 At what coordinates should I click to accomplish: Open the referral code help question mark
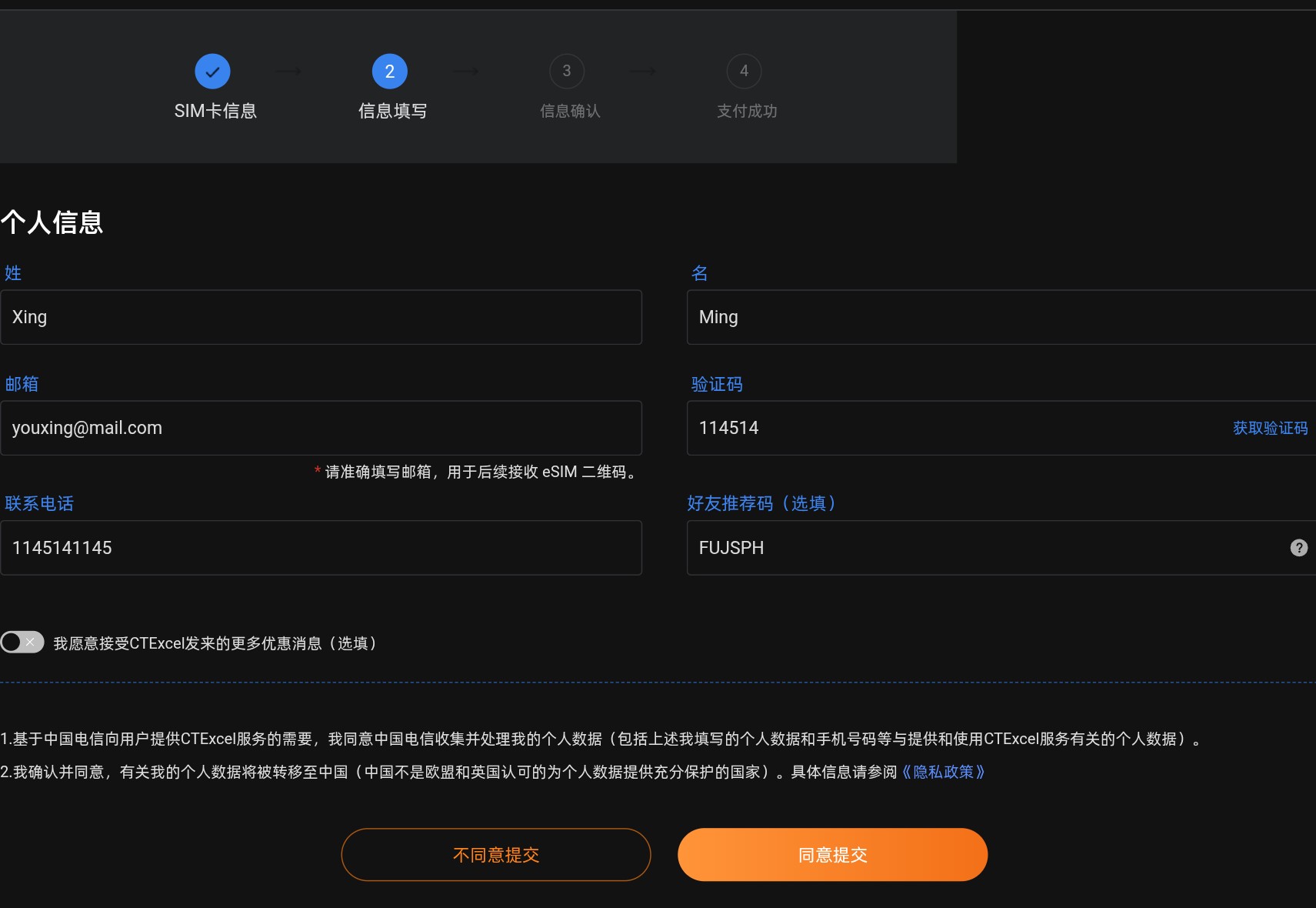click(x=1300, y=547)
